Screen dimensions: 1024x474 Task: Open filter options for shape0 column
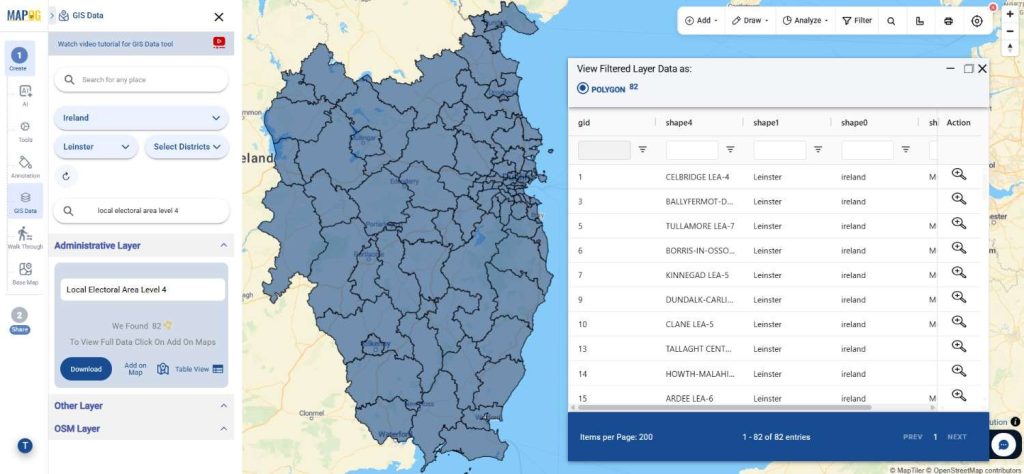[x=906, y=150]
